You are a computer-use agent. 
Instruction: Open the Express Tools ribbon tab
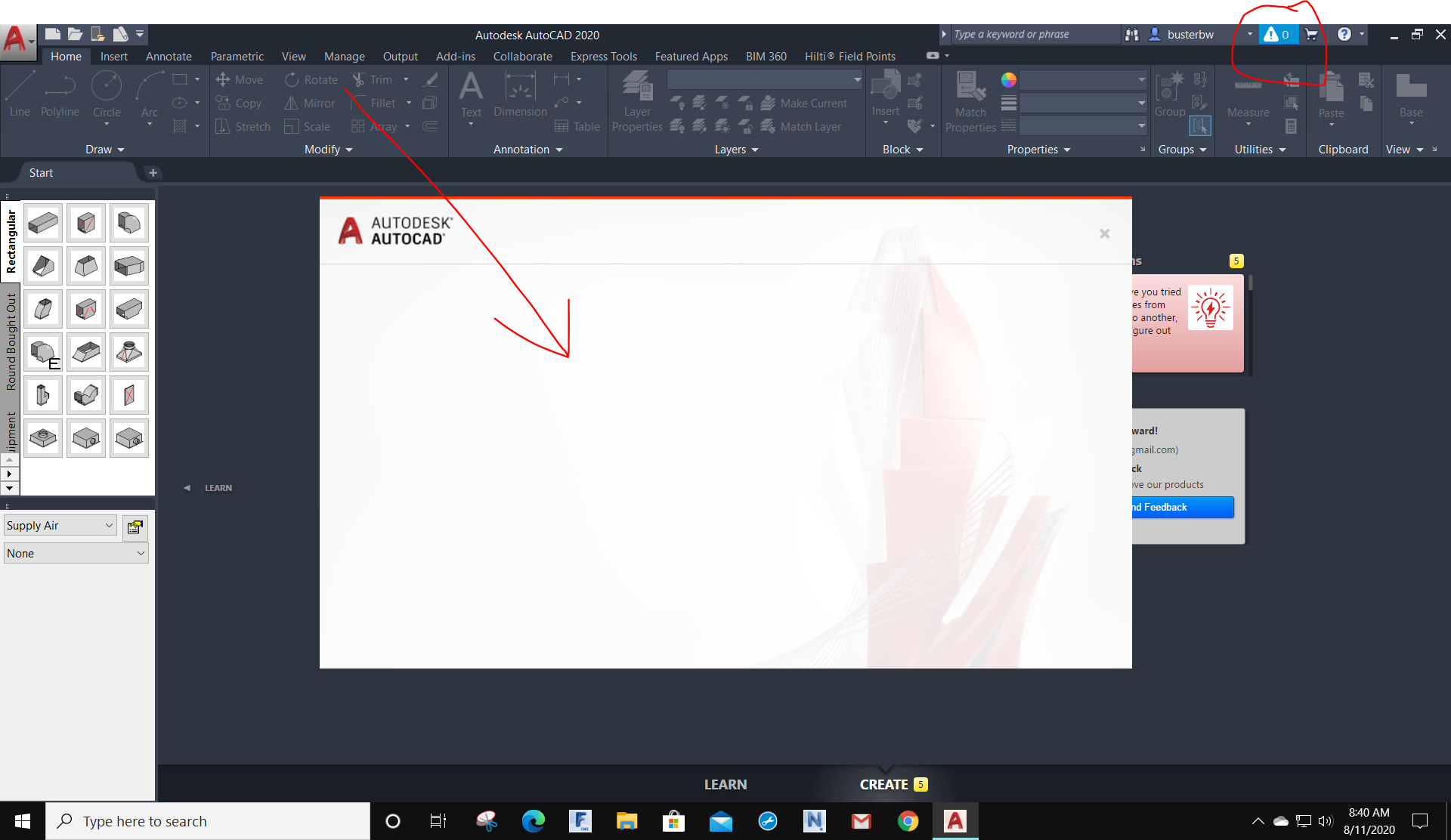(603, 56)
